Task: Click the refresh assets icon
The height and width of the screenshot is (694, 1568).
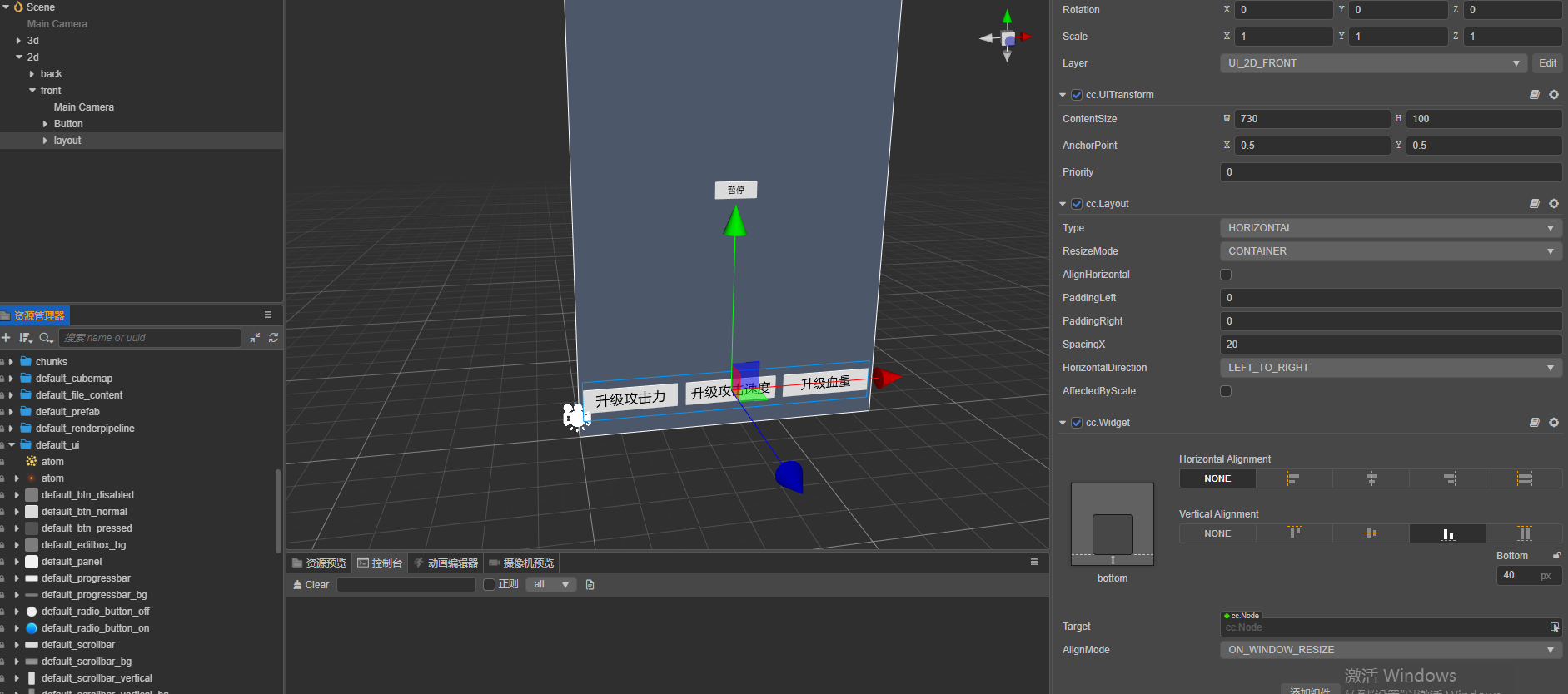Action: click(x=273, y=338)
